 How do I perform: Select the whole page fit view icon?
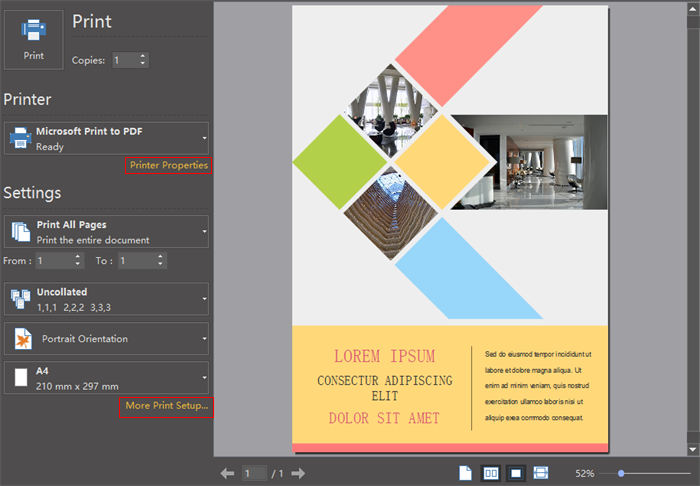tap(516, 473)
